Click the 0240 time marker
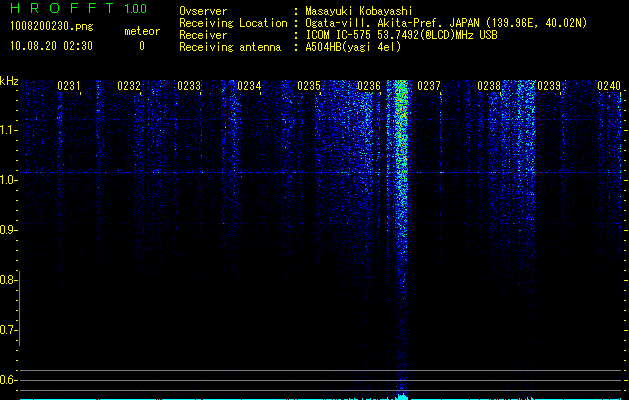The height and width of the screenshot is (400, 629). (x=609, y=86)
